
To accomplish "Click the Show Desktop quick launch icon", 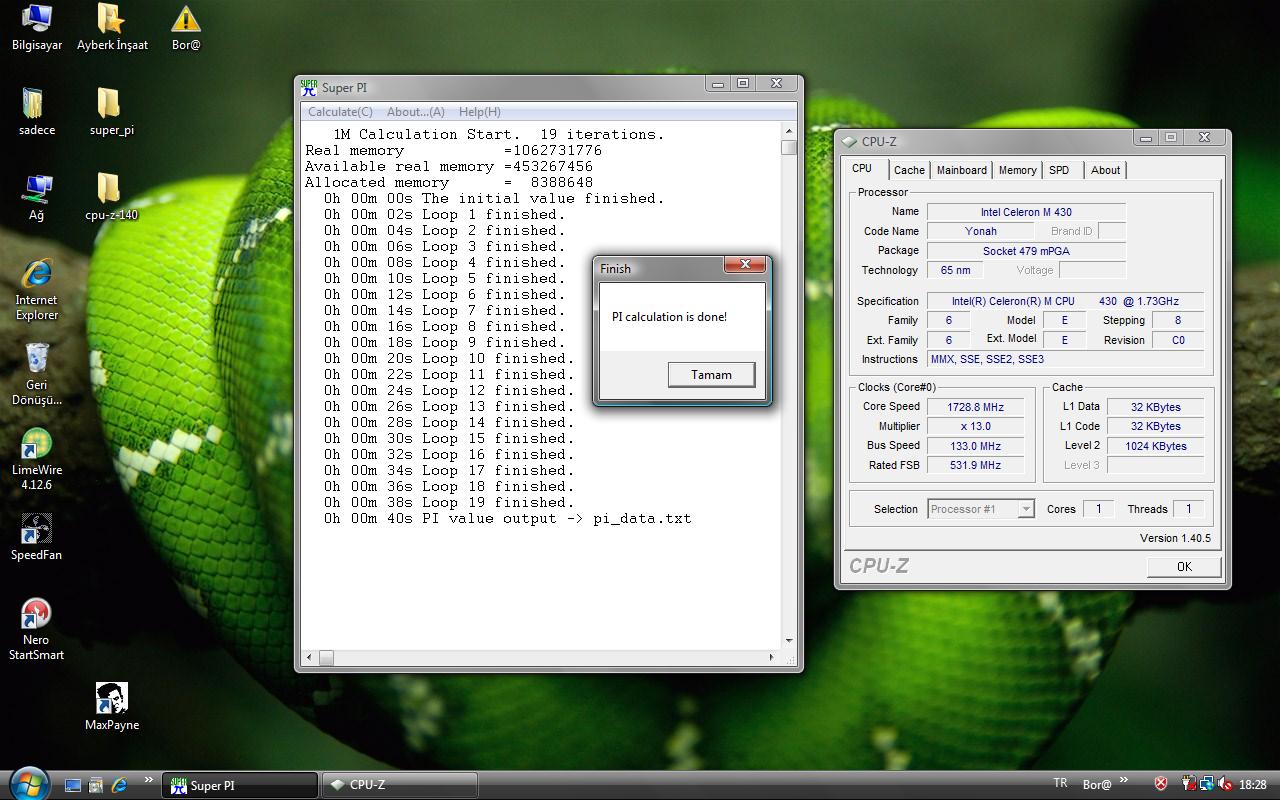I will click(x=73, y=785).
